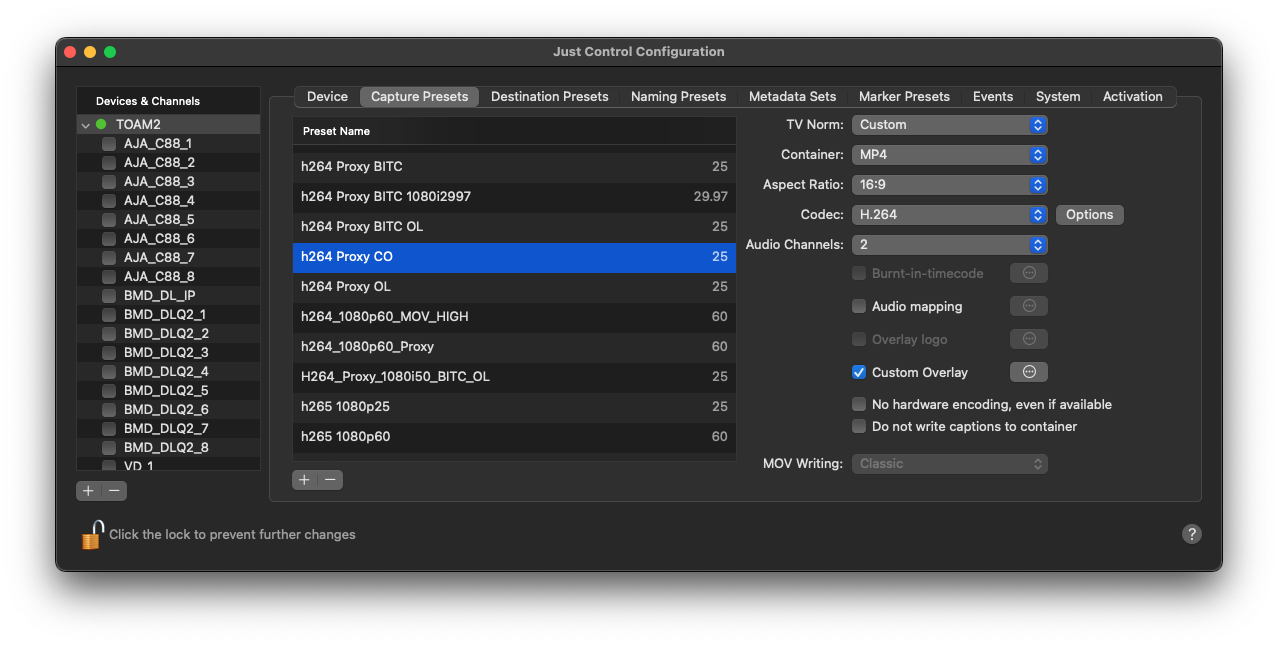The image size is (1278, 645).
Task: Switch to the Device tab
Action: [x=327, y=97]
